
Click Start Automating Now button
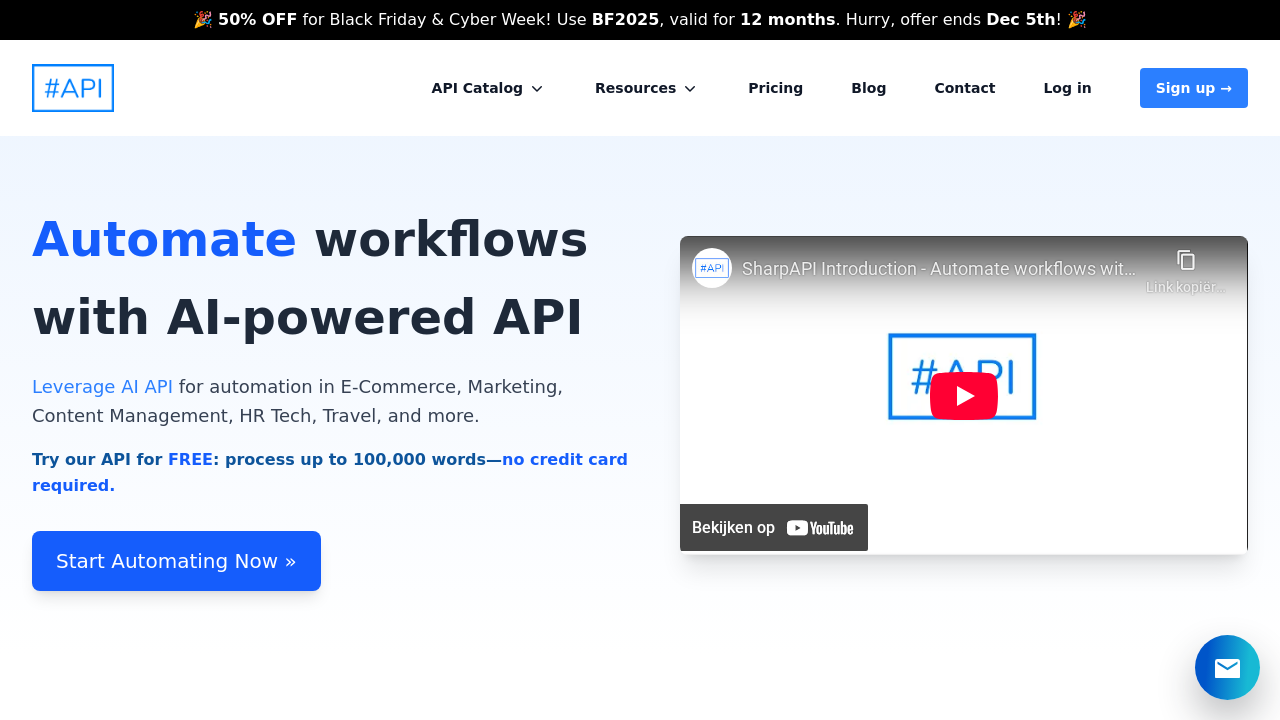tap(176, 561)
